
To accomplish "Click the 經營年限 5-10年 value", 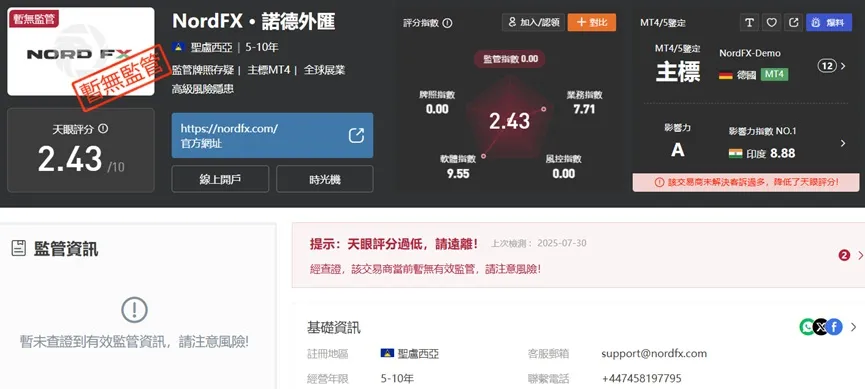I will (397, 379).
